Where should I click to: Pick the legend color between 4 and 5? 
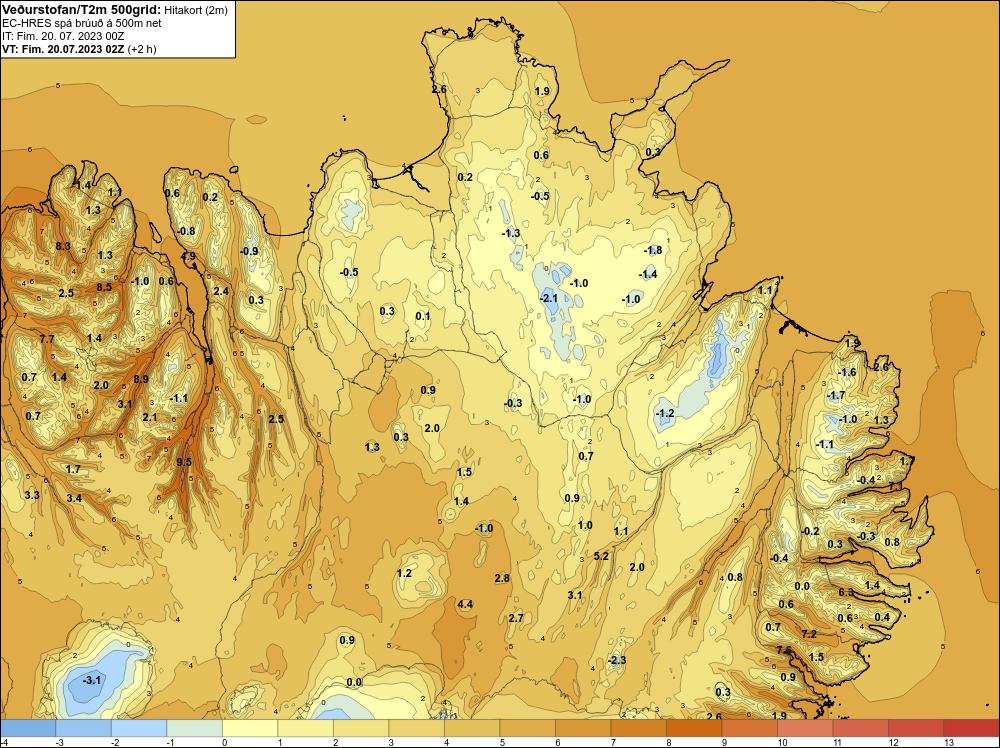click(x=471, y=728)
